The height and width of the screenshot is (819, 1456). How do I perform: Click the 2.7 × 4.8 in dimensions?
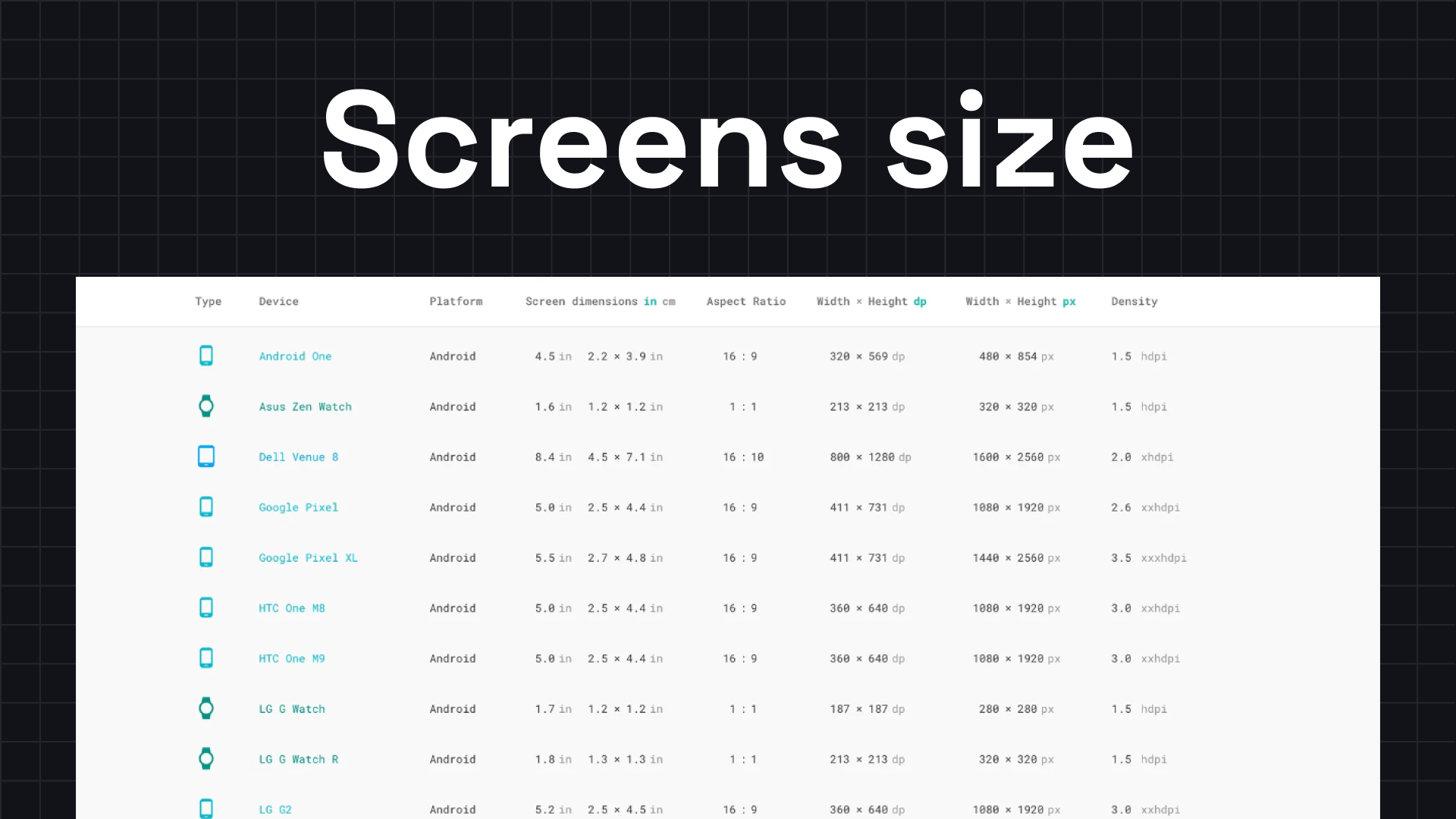(x=625, y=558)
